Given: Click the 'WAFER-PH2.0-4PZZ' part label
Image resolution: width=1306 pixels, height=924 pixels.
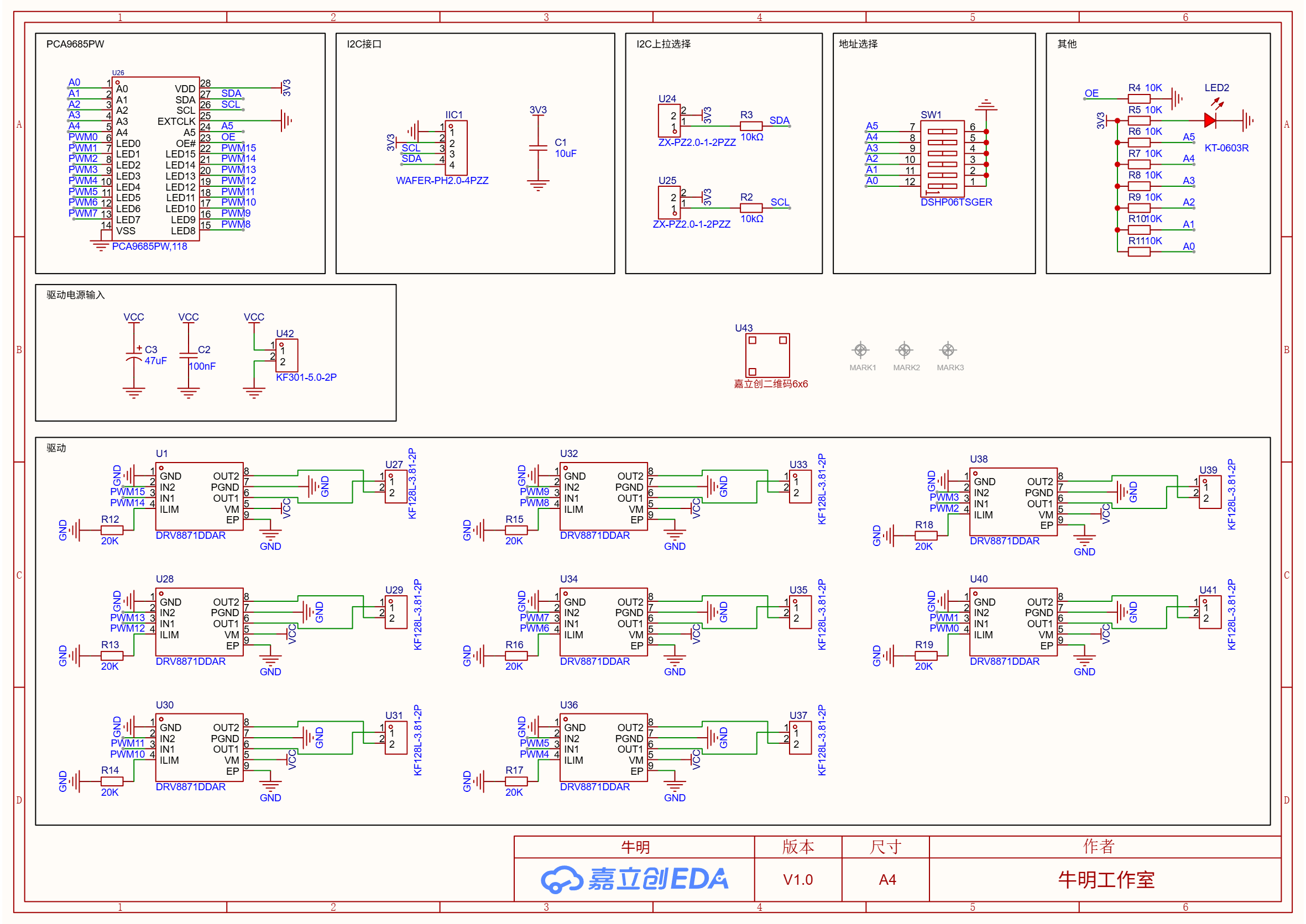Looking at the screenshot, I should pyautogui.click(x=442, y=180).
